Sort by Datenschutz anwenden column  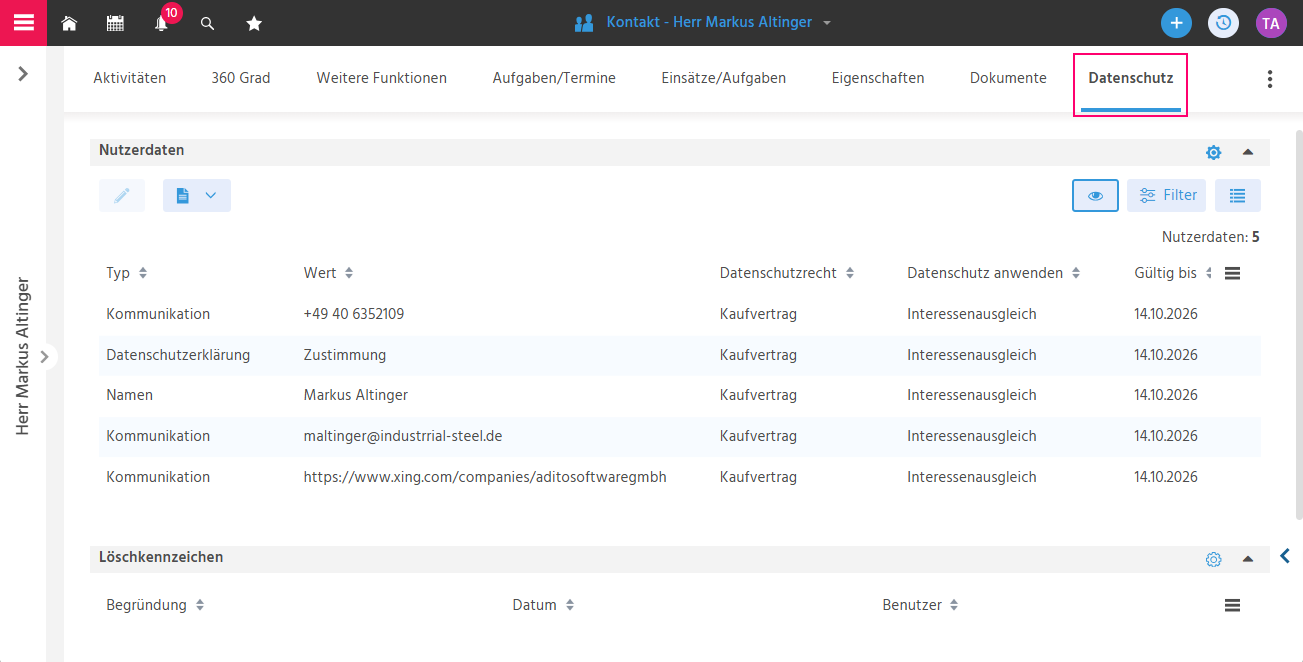1075,273
